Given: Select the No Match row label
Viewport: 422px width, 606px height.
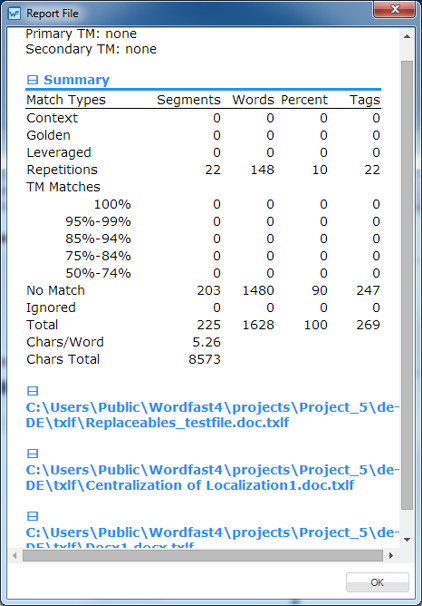Looking at the screenshot, I should [x=55, y=290].
